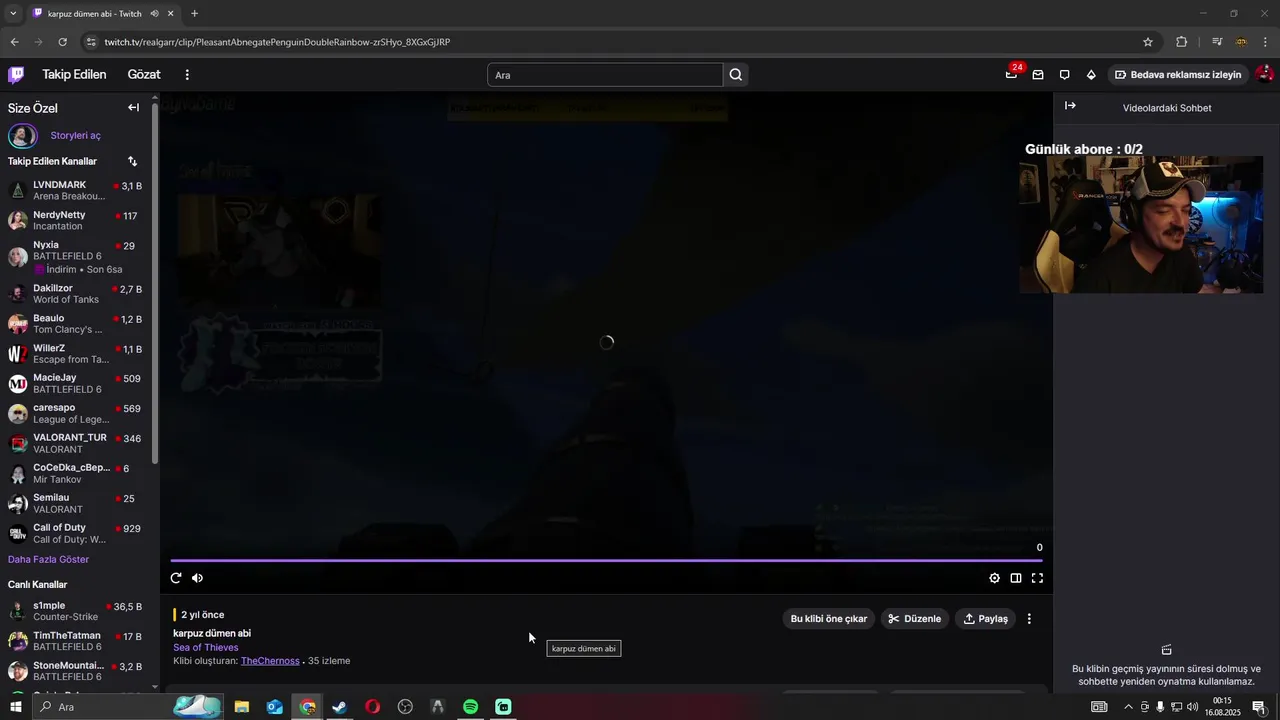Open Steam from the taskbar
1280x720 pixels.
click(x=340, y=707)
